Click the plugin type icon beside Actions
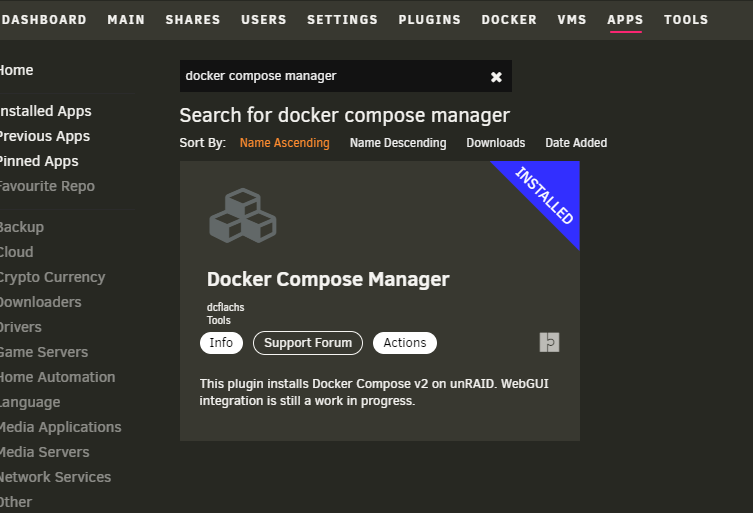 click(x=549, y=343)
